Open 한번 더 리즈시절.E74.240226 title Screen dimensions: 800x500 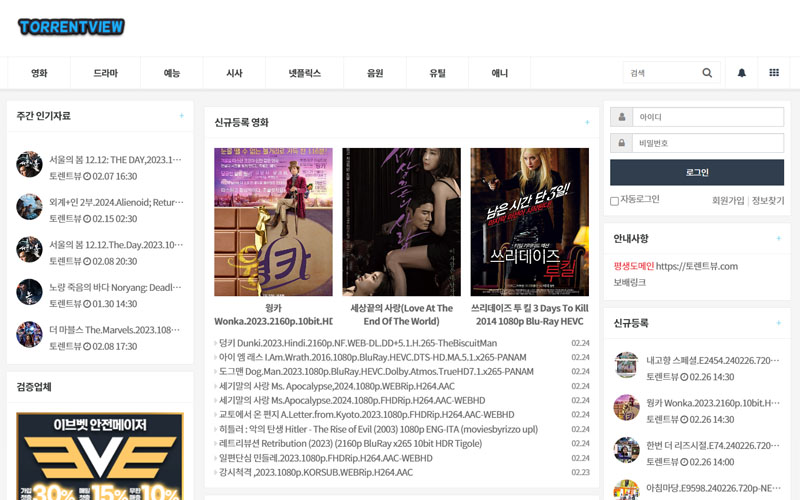tap(713, 445)
